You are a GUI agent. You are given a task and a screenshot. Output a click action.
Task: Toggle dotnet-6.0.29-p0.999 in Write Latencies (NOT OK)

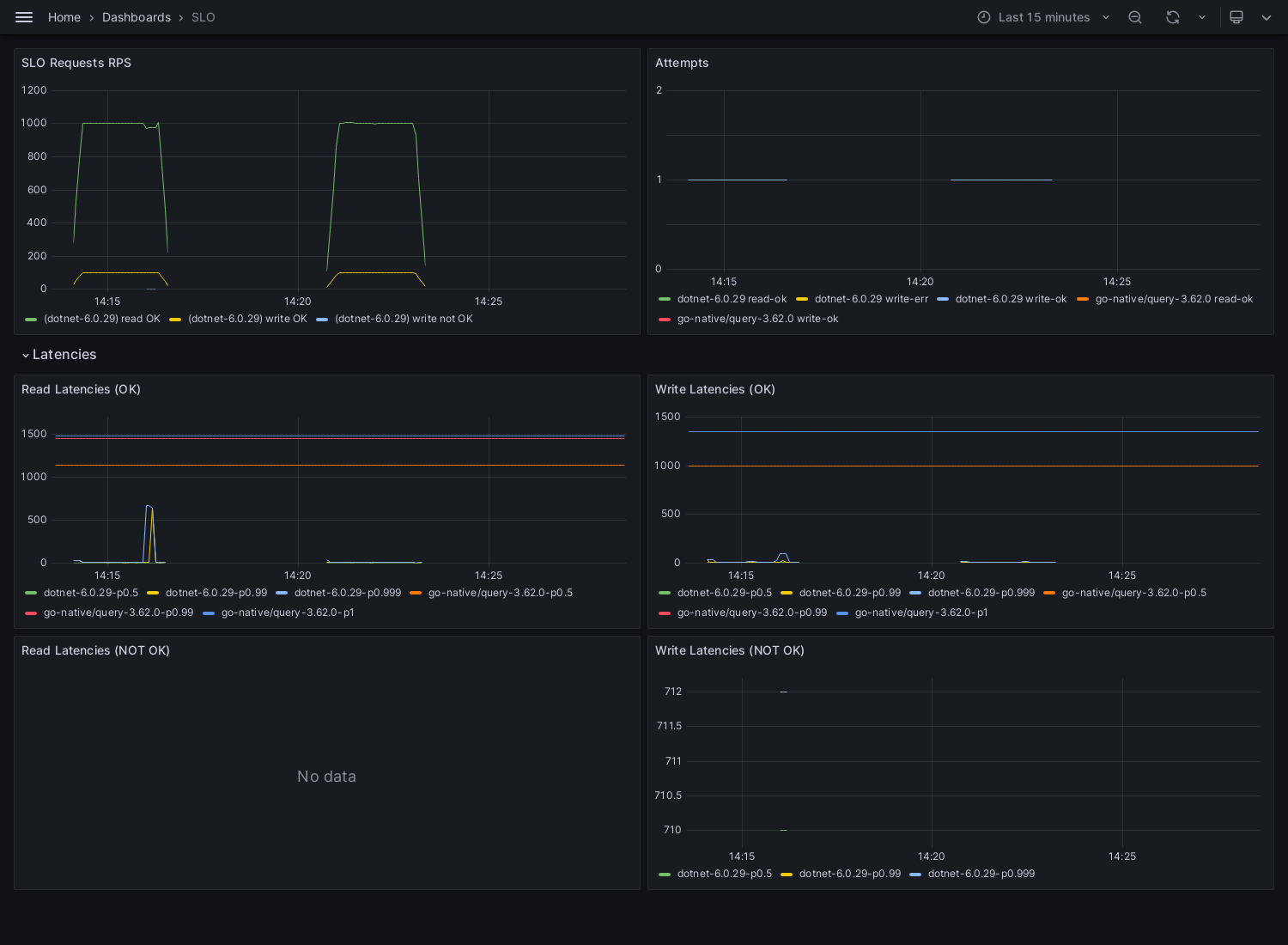[981, 874]
